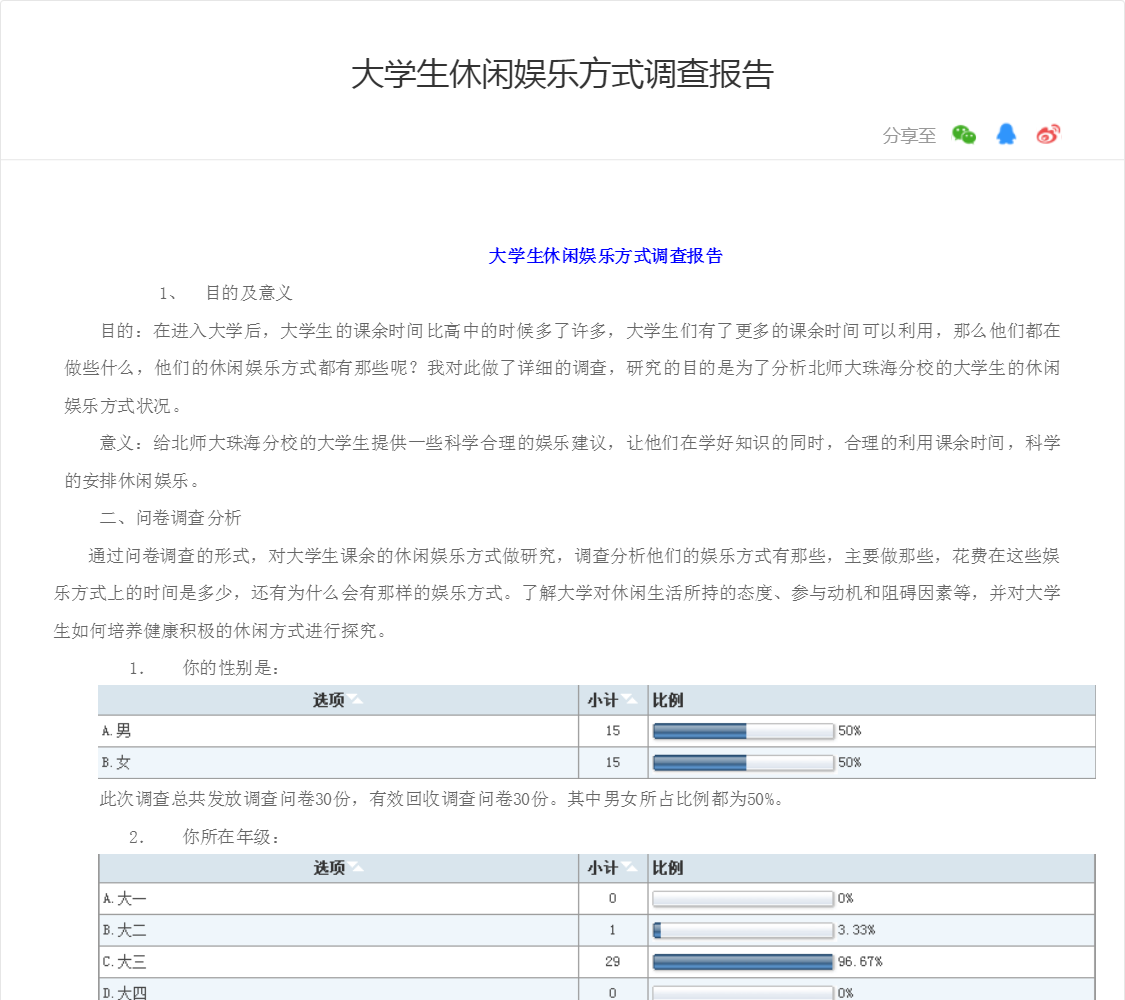Share the report to WeChat
Viewport: 1125px width, 1000px height.
click(964, 134)
